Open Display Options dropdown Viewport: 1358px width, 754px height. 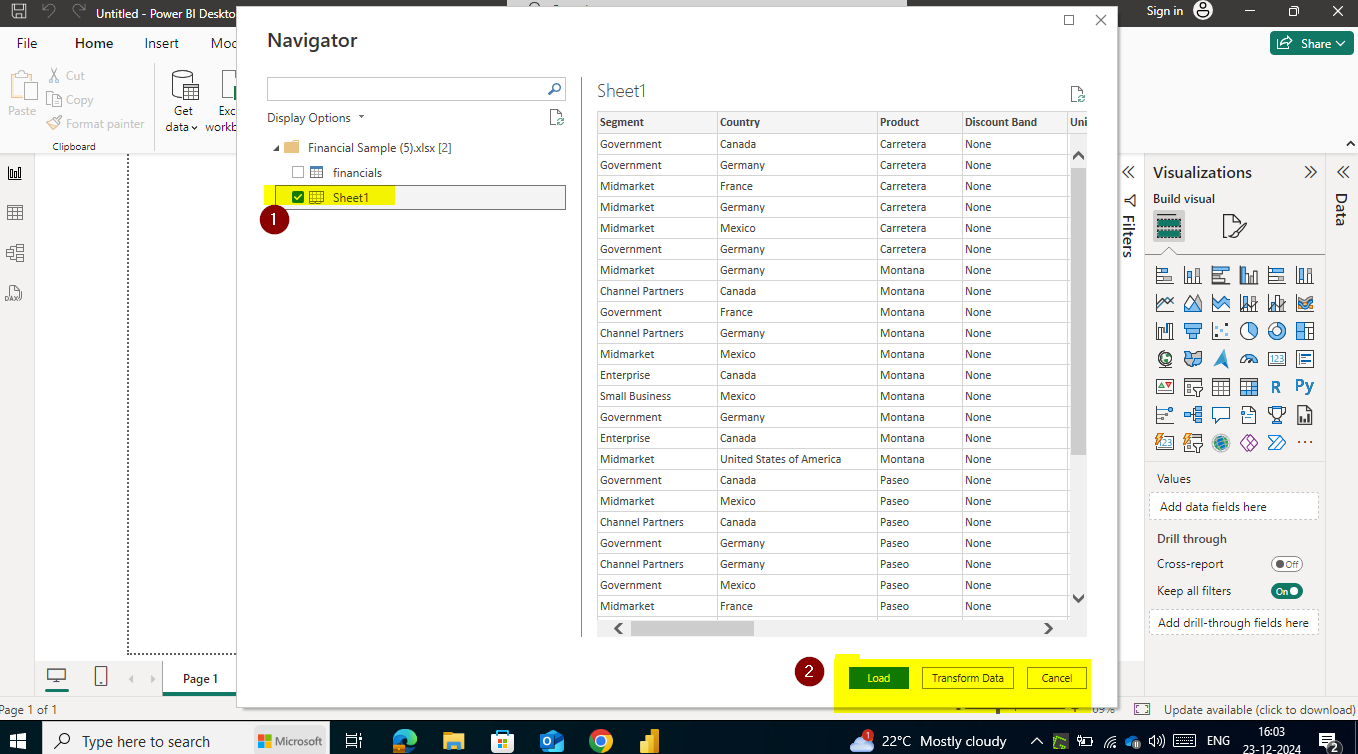[316, 118]
